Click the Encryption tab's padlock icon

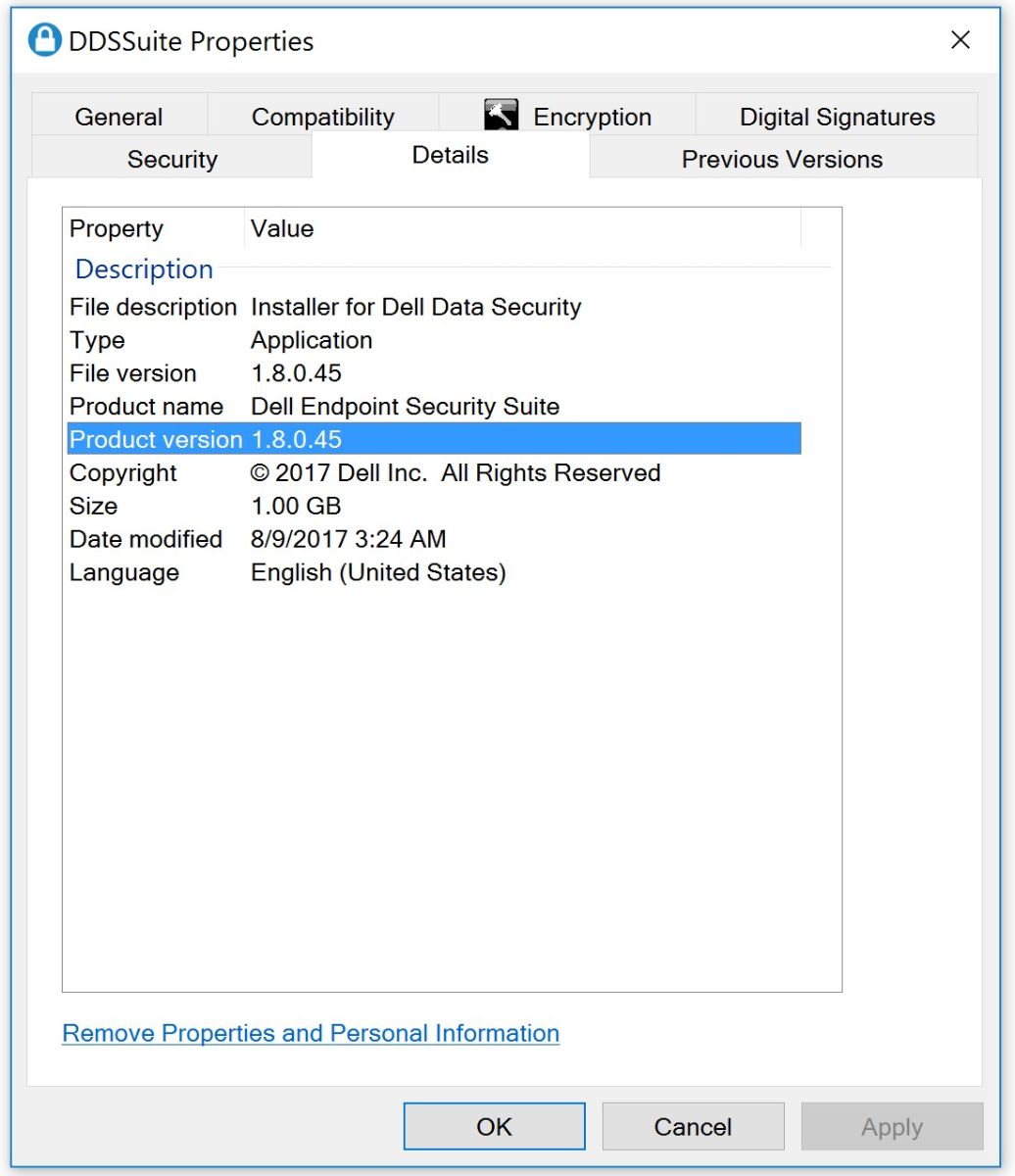502,114
